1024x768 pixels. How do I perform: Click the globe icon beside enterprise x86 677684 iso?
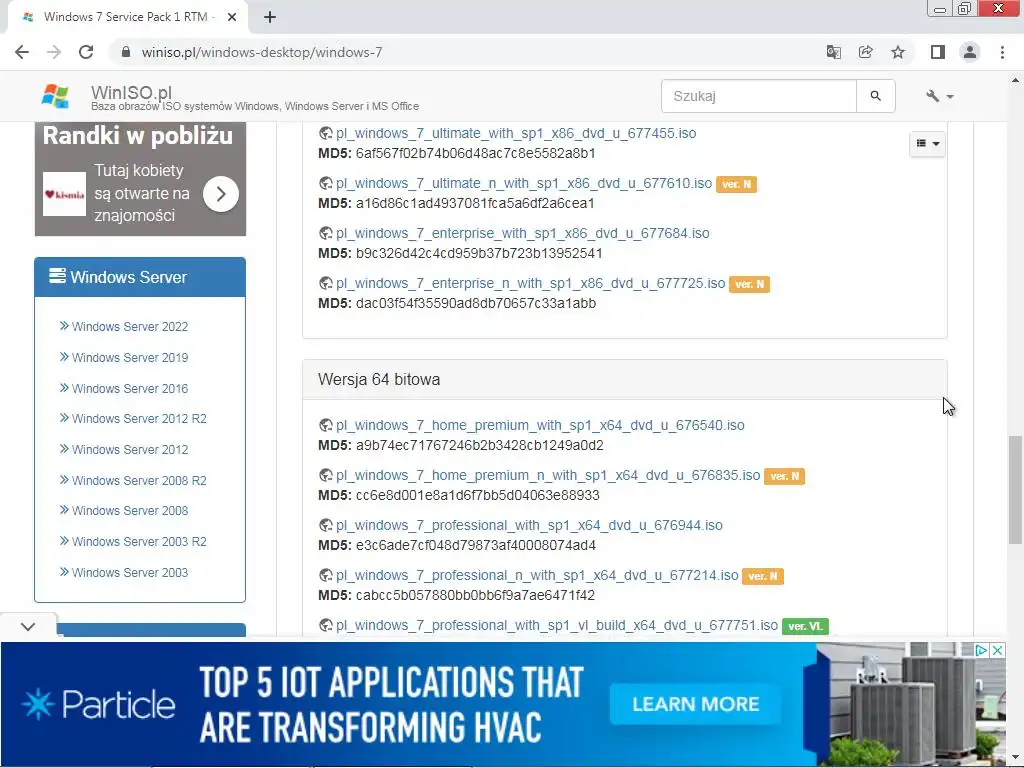click(325, 233)
